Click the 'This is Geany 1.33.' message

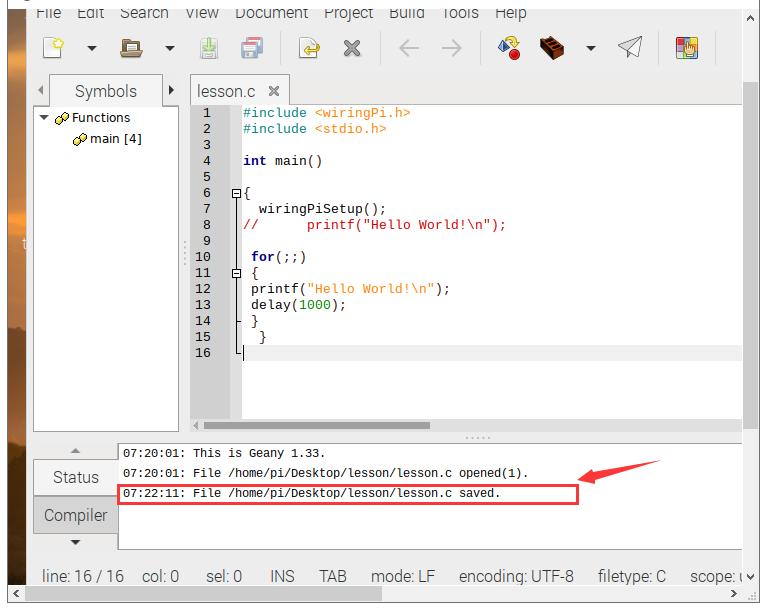(x=224, y=453)
